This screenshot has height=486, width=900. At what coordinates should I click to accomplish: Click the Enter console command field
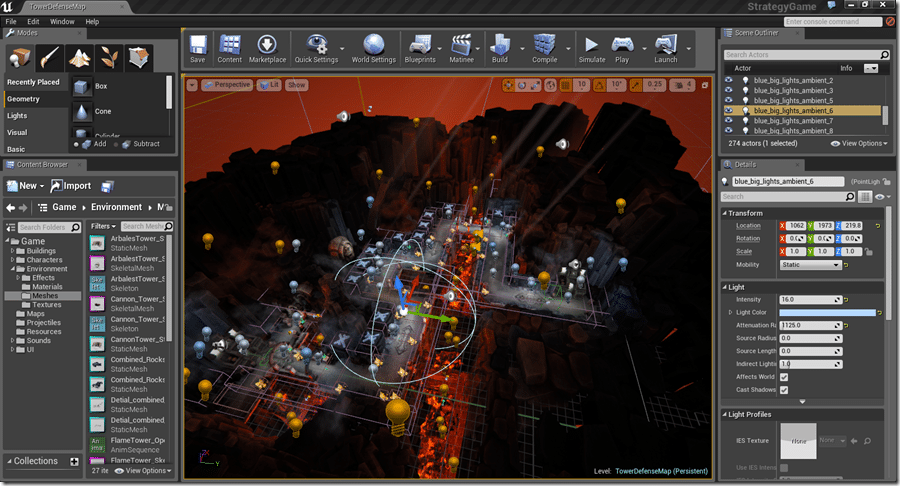[833, 22]
